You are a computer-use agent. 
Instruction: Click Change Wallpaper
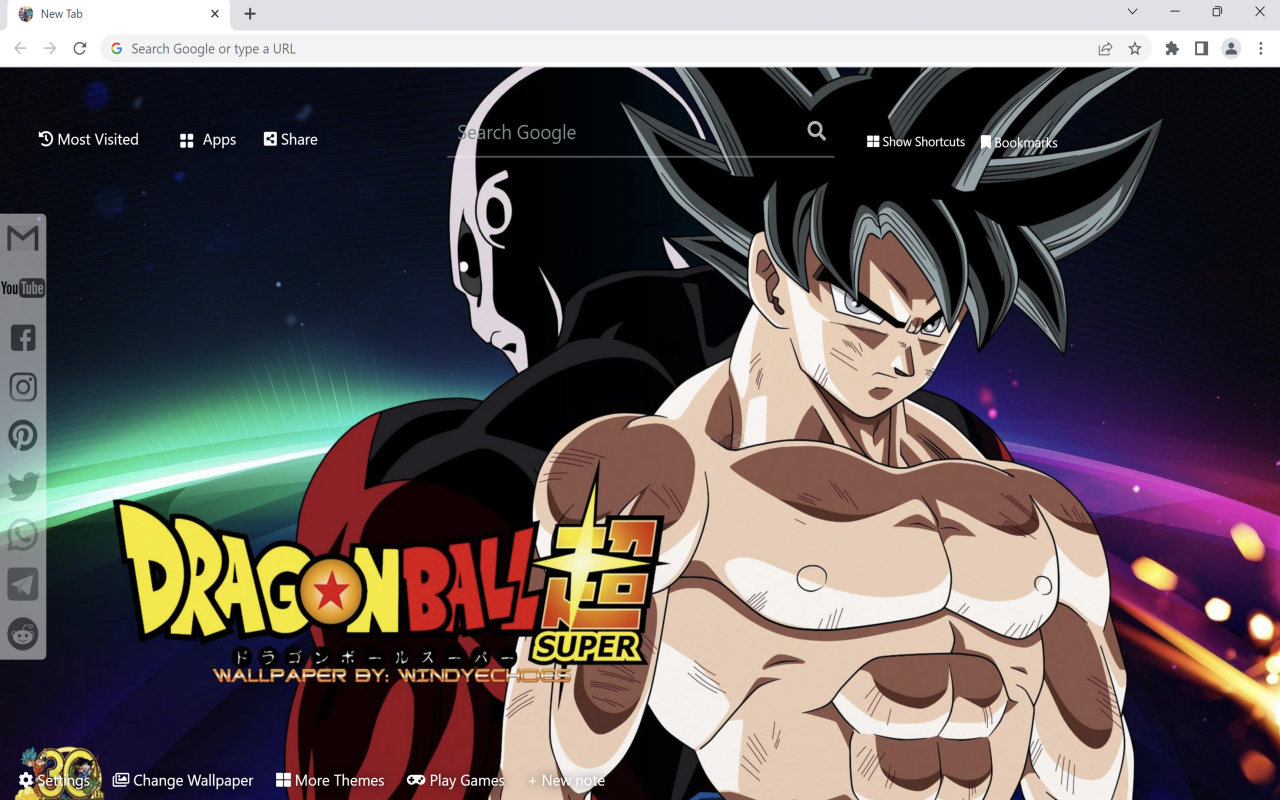[183, 780]
